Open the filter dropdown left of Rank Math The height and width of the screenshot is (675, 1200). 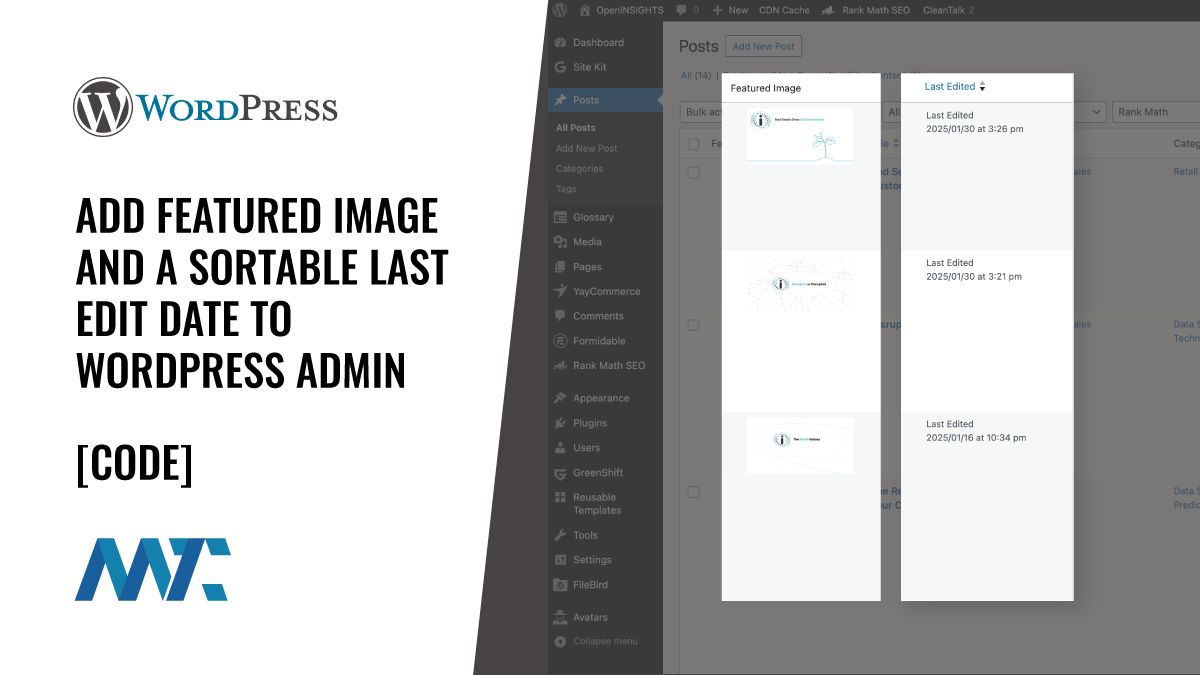click(1090, 112)
